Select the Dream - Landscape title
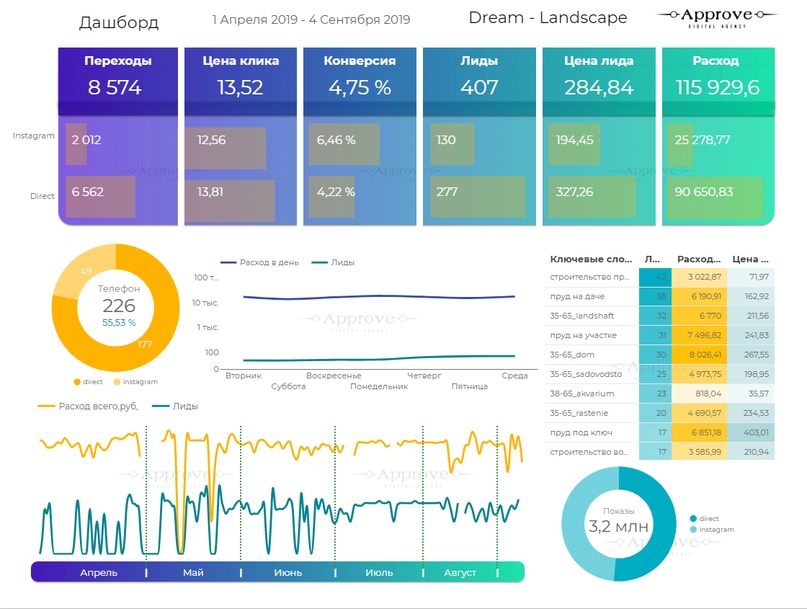This screenshot has width=807, height=609. pyautogui.click(x=548, y=18)
